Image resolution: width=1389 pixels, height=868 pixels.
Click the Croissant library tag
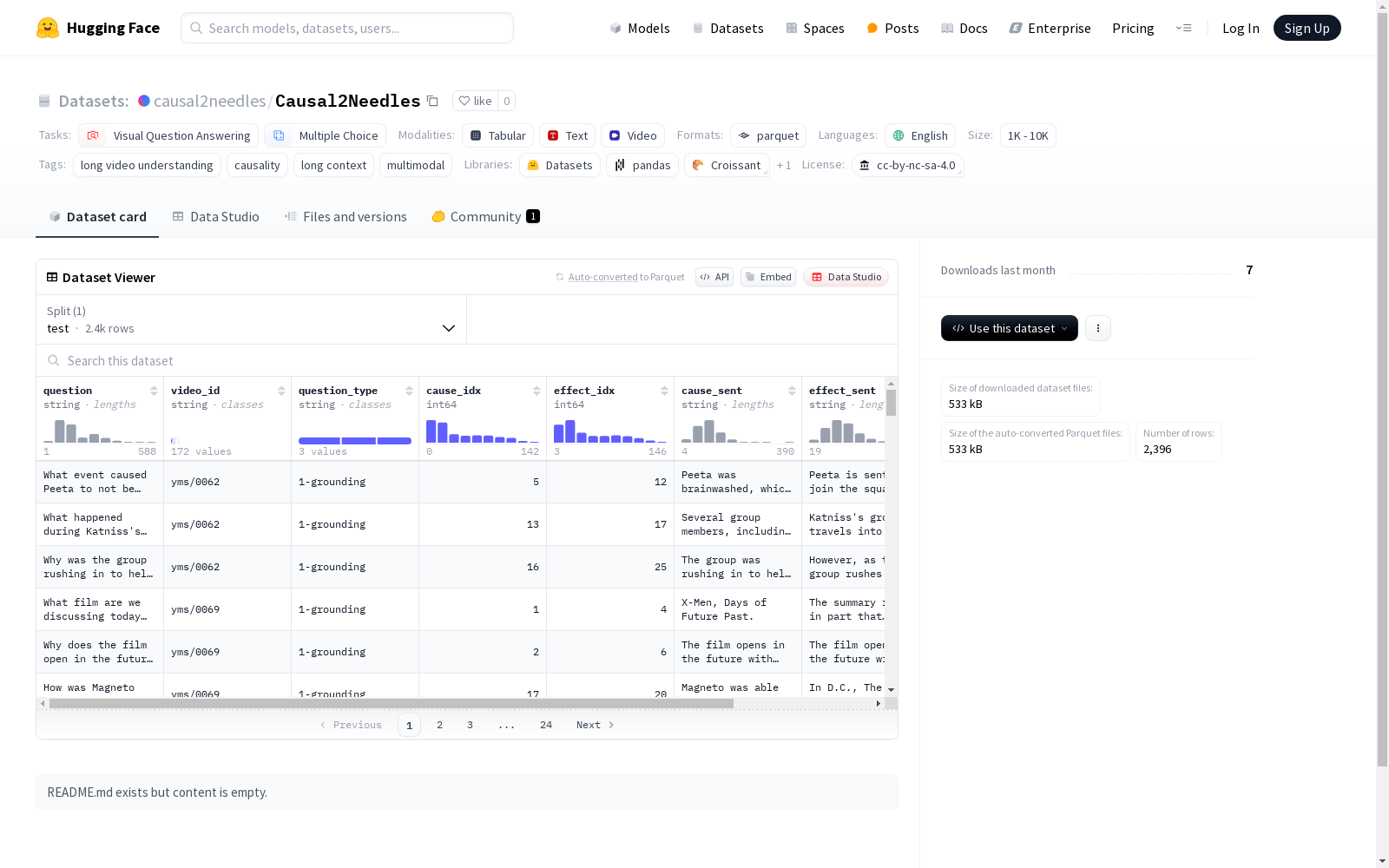(x=727, y=165)
